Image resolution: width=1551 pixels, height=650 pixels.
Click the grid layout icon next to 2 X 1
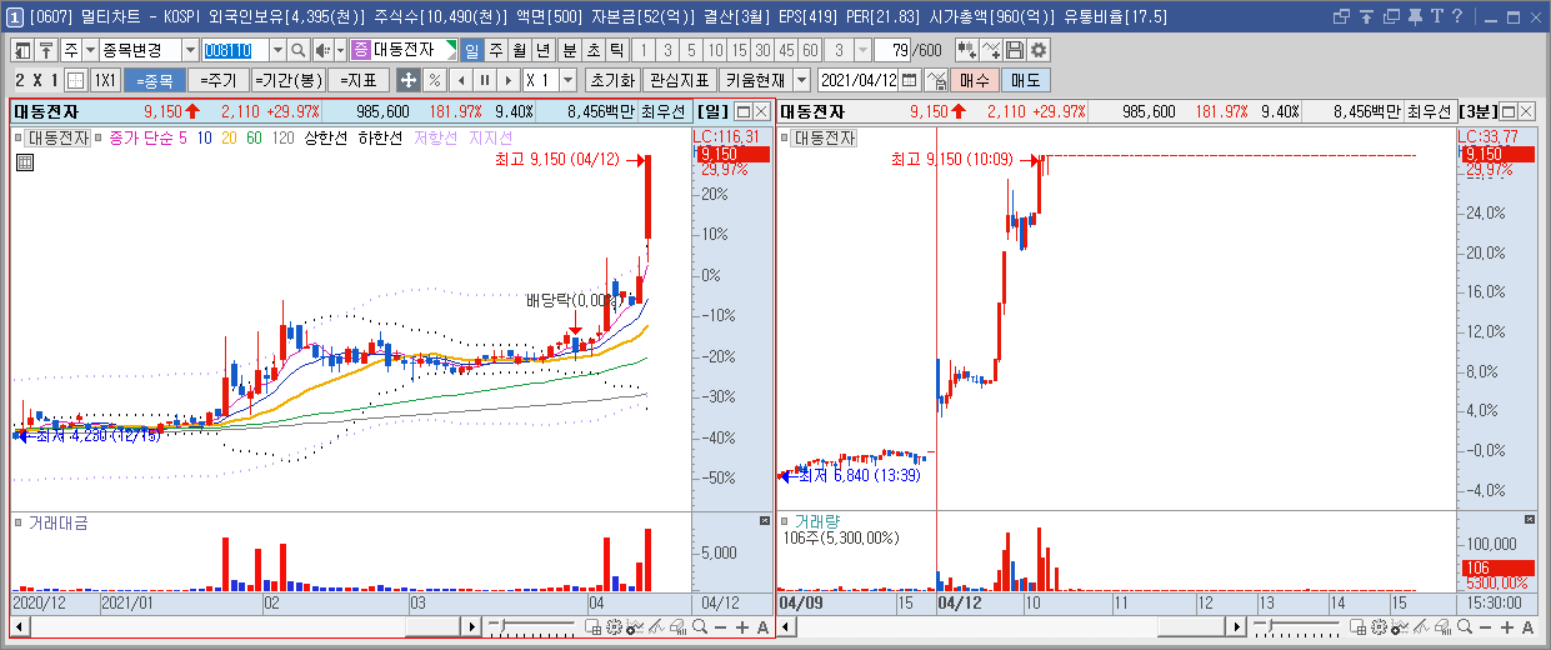75,80
